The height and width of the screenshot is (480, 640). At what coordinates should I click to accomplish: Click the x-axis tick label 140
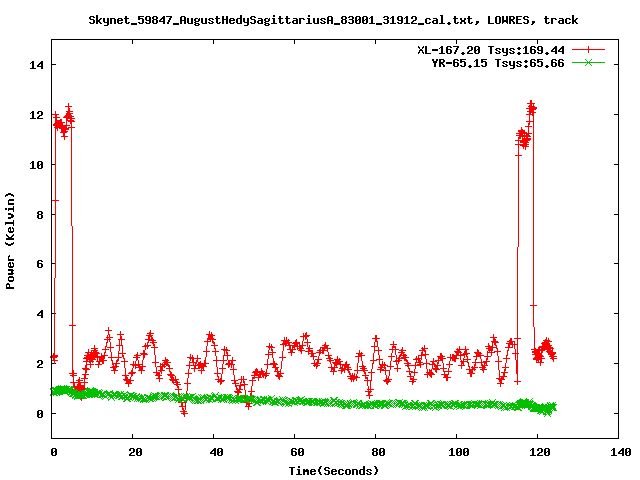(x=621, y=452)
